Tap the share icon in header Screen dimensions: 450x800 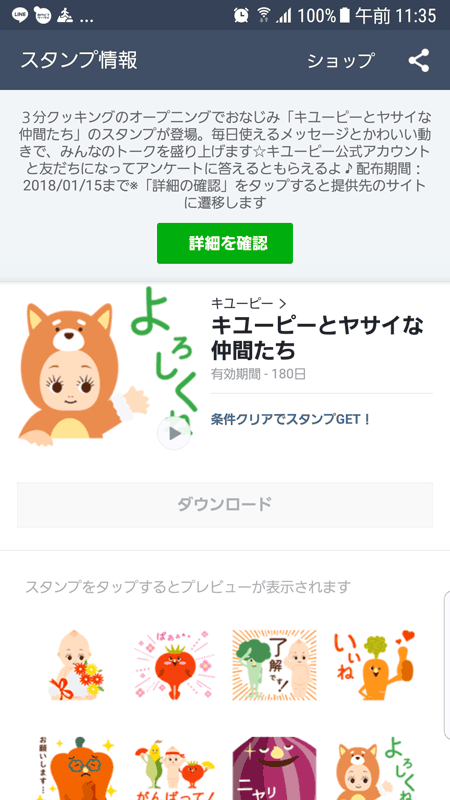pyautogui.click(x=419, y=61)
